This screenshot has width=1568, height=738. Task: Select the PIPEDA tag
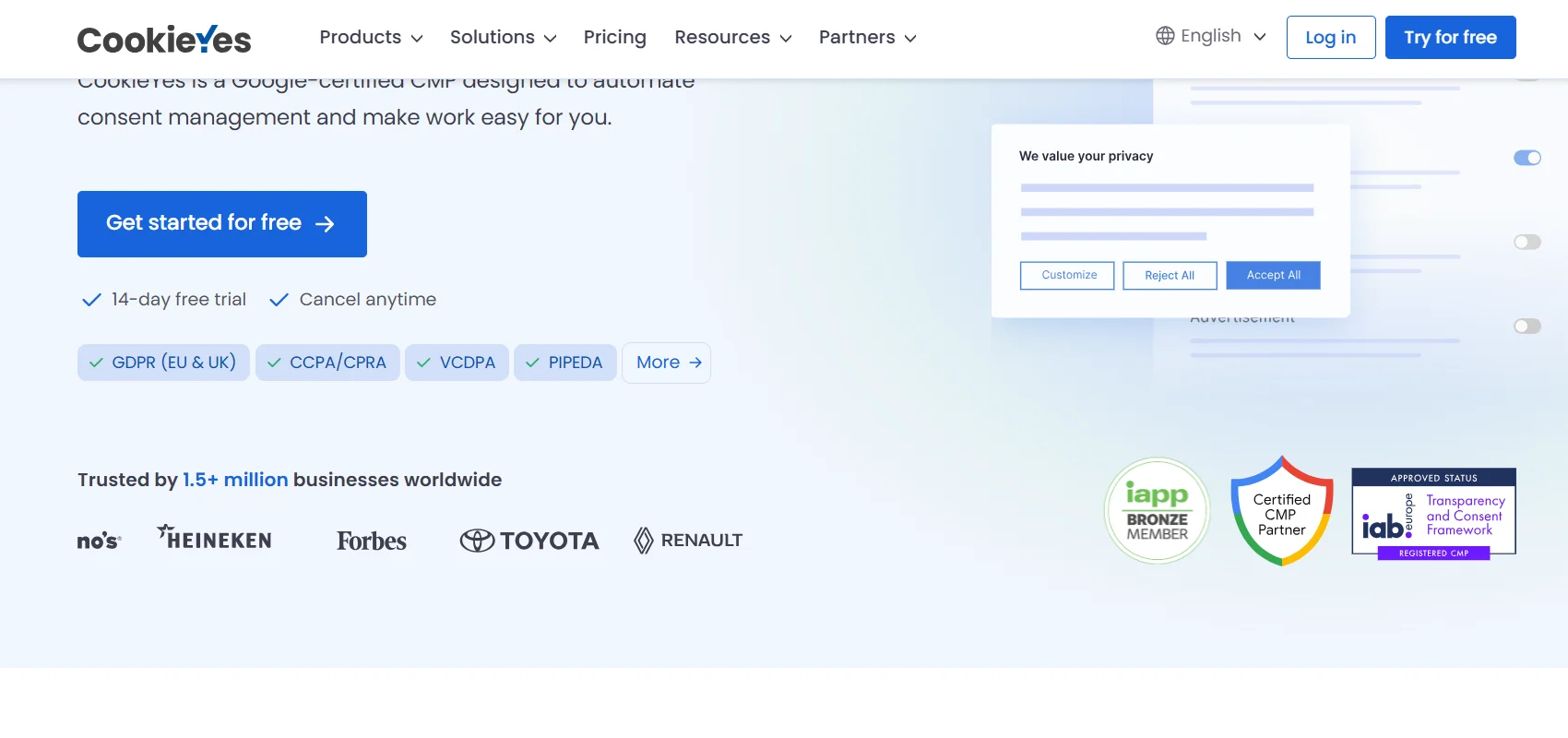(x=564, y=363)
